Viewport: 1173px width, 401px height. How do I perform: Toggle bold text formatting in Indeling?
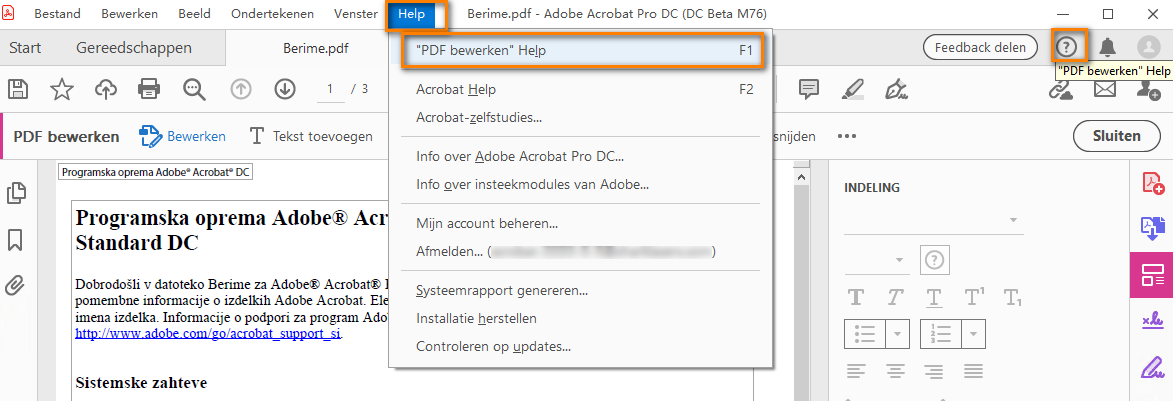point(856,297)
